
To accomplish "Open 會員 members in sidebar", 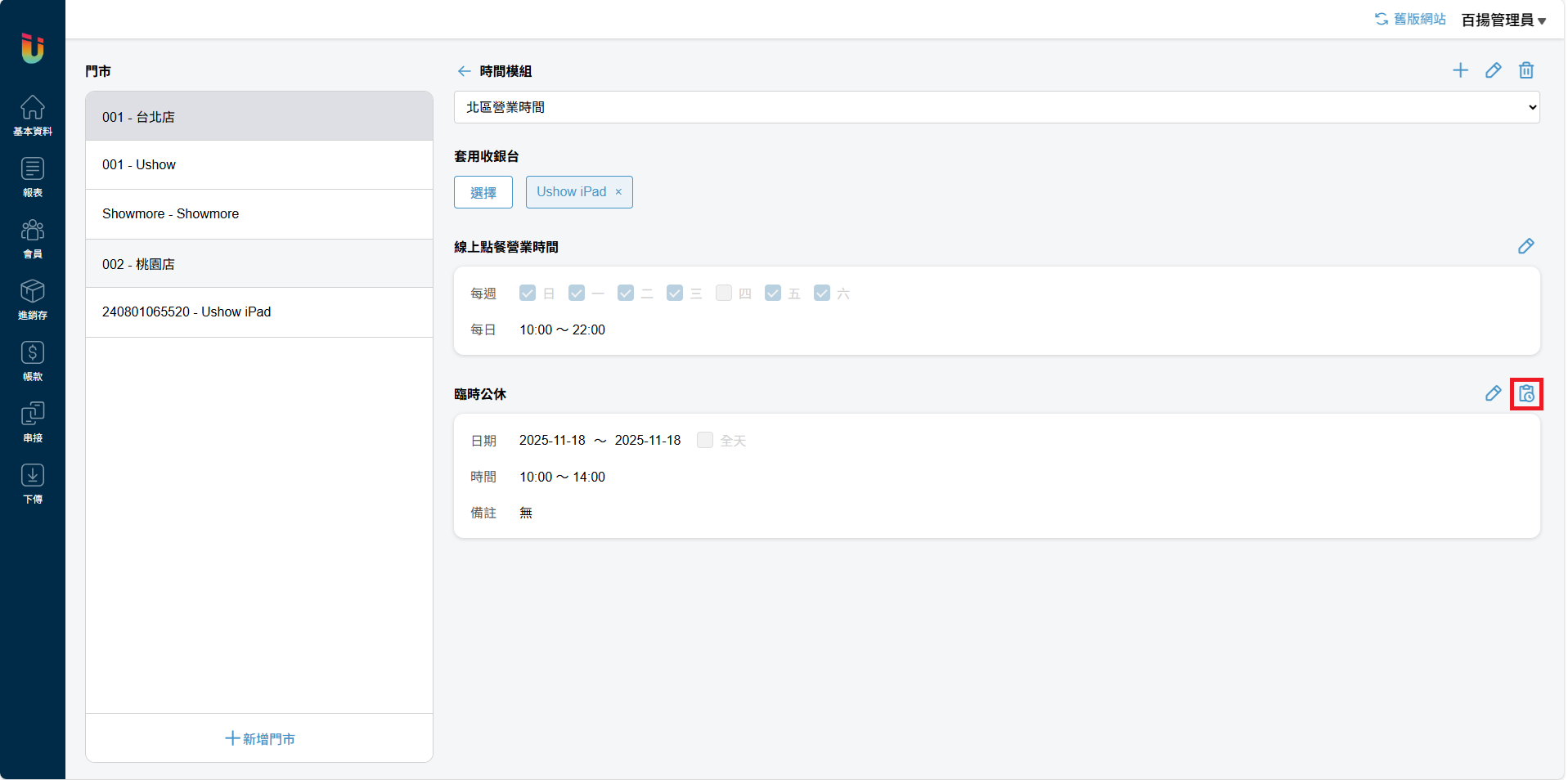I will coord(33,238).
